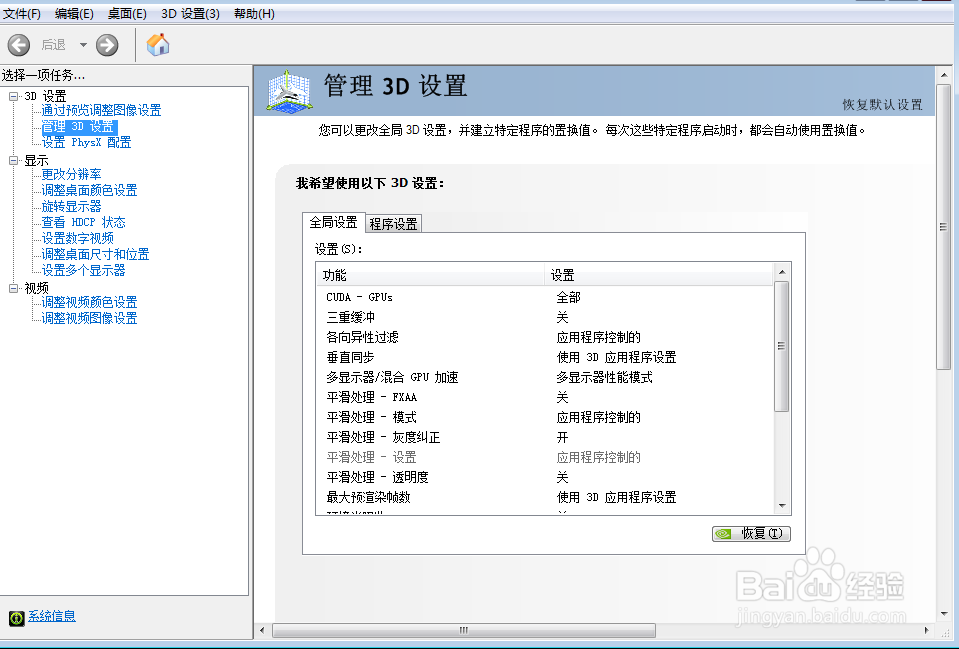Viewport: 959px width, 649px height.
Task: Click the 多显示器性能模式 value
Action: pyautogui.click(x=604, y=377)
